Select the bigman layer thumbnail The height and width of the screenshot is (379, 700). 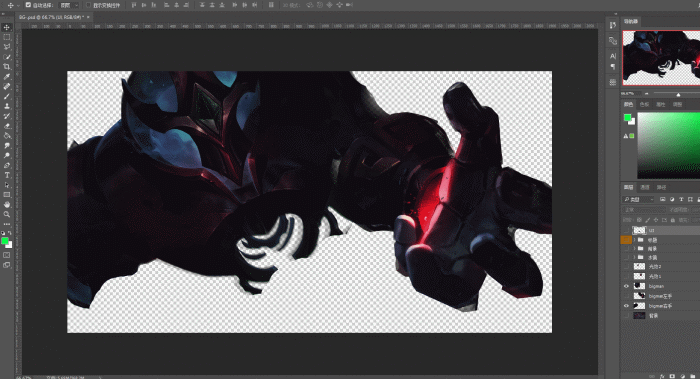639,286
